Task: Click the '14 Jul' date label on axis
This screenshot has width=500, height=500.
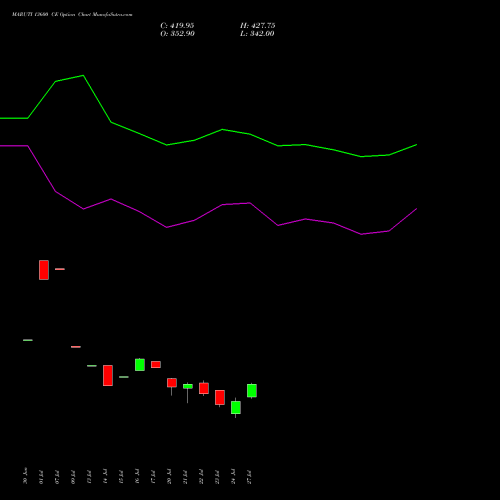Action: (105, 476)
